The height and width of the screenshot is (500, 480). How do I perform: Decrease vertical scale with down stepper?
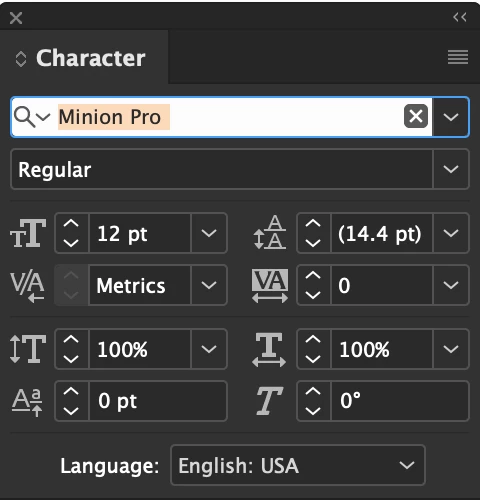71,359
